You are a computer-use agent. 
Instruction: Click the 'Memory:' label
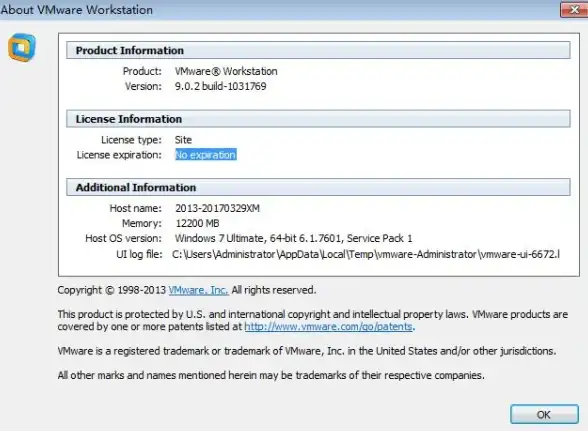tap(142, 224)
